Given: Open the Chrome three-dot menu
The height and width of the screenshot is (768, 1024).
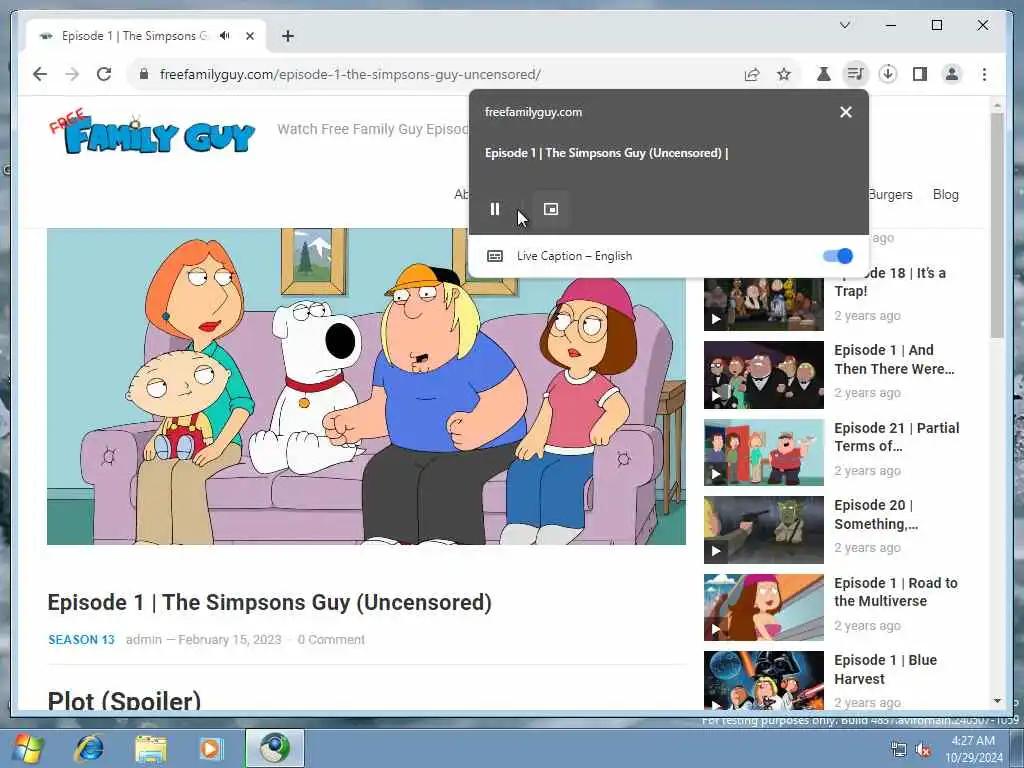Looking at the screenshot, I should coord(984,74).
